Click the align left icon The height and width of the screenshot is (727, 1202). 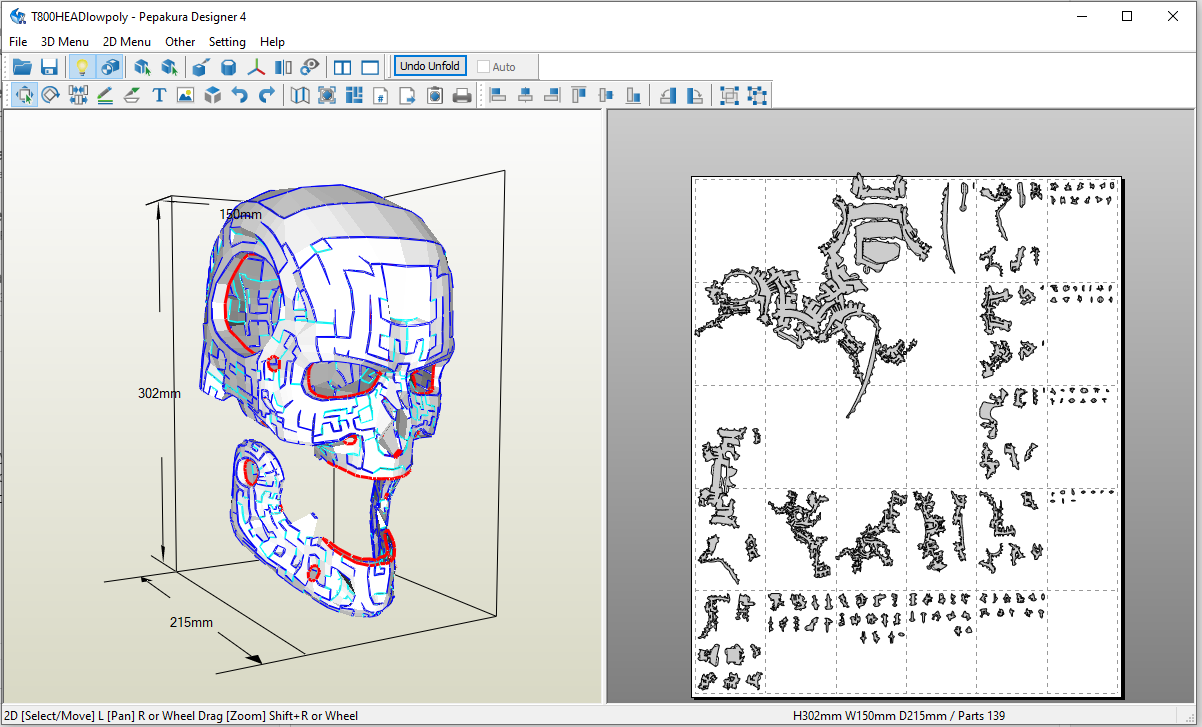498,95
